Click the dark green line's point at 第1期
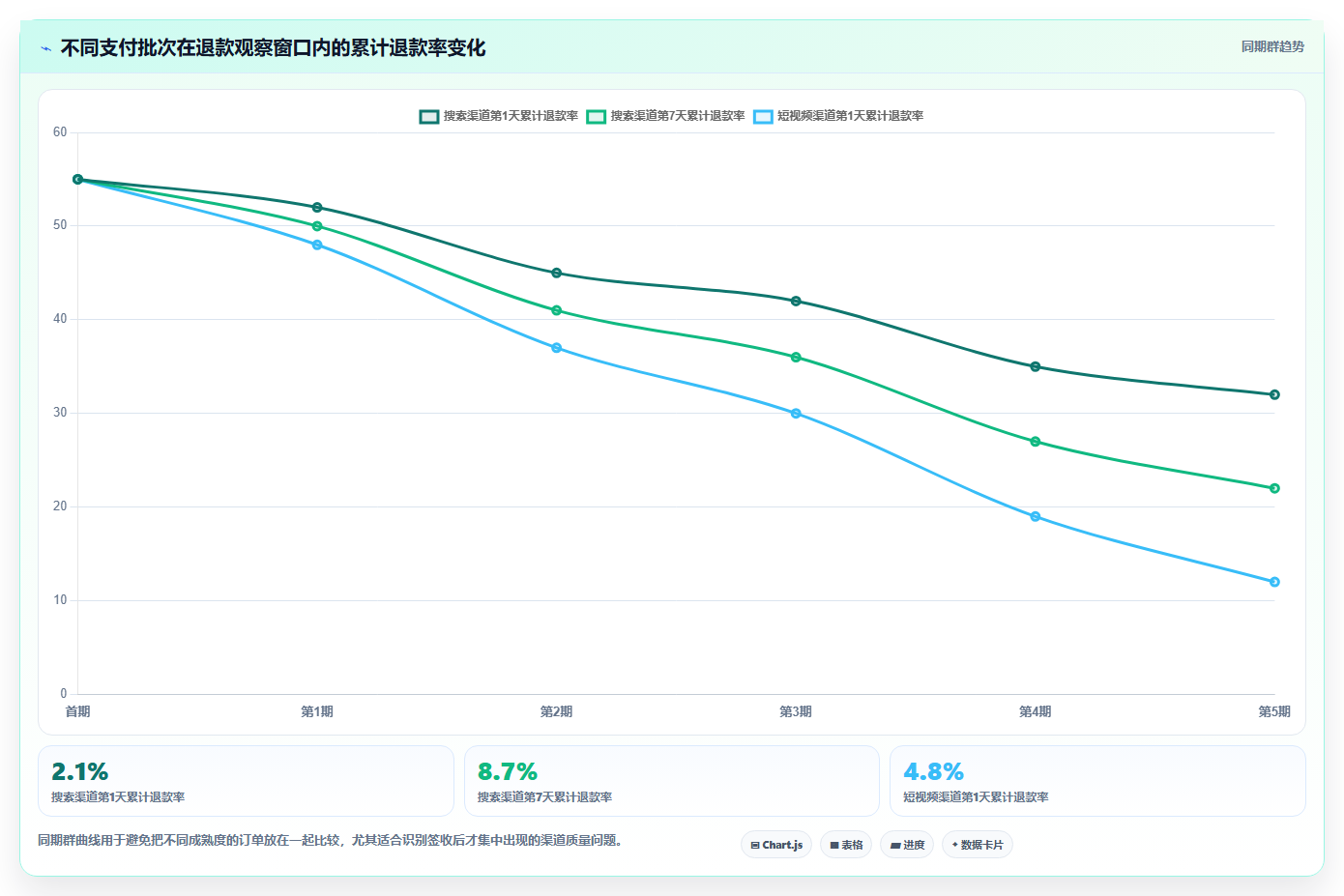 (317, 208)
